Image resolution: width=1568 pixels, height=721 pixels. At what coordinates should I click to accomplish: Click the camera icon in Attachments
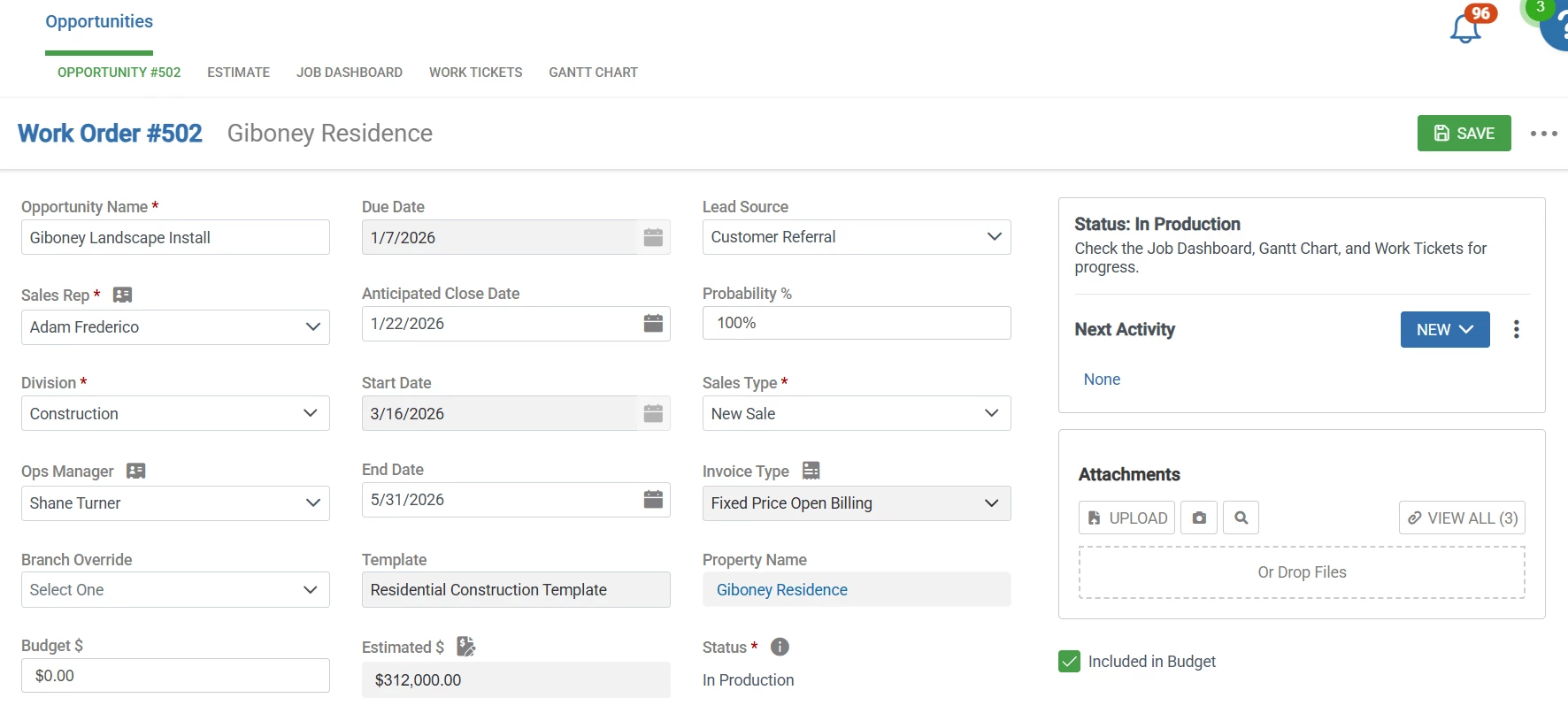pyautogui.click(x=1199, y=518)
